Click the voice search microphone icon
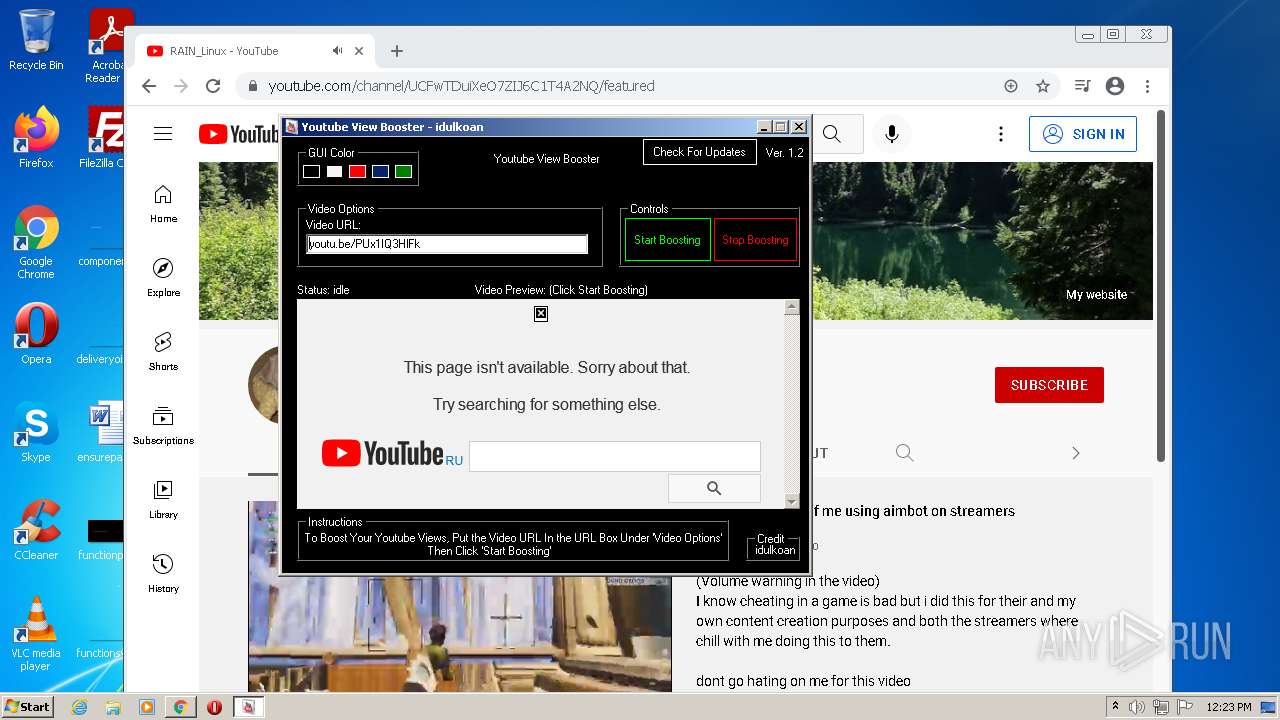 (892, 134)
